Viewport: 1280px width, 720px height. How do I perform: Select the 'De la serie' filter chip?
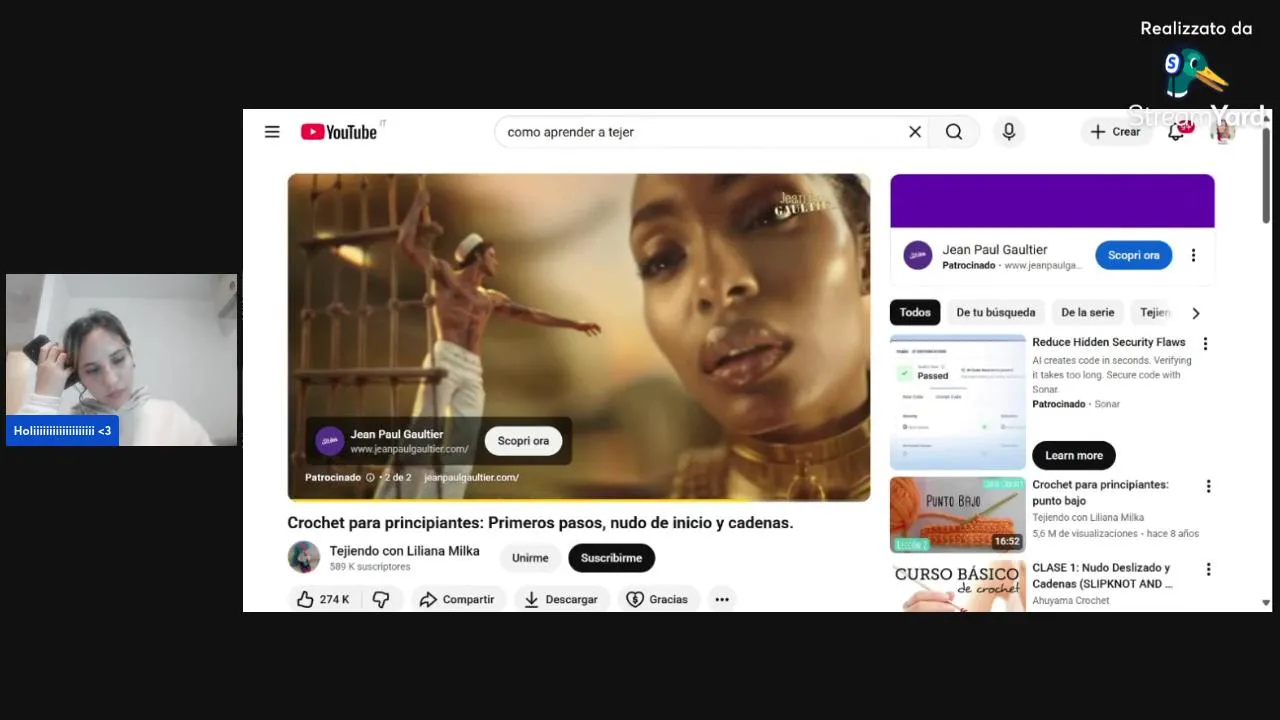[1087, 312]
